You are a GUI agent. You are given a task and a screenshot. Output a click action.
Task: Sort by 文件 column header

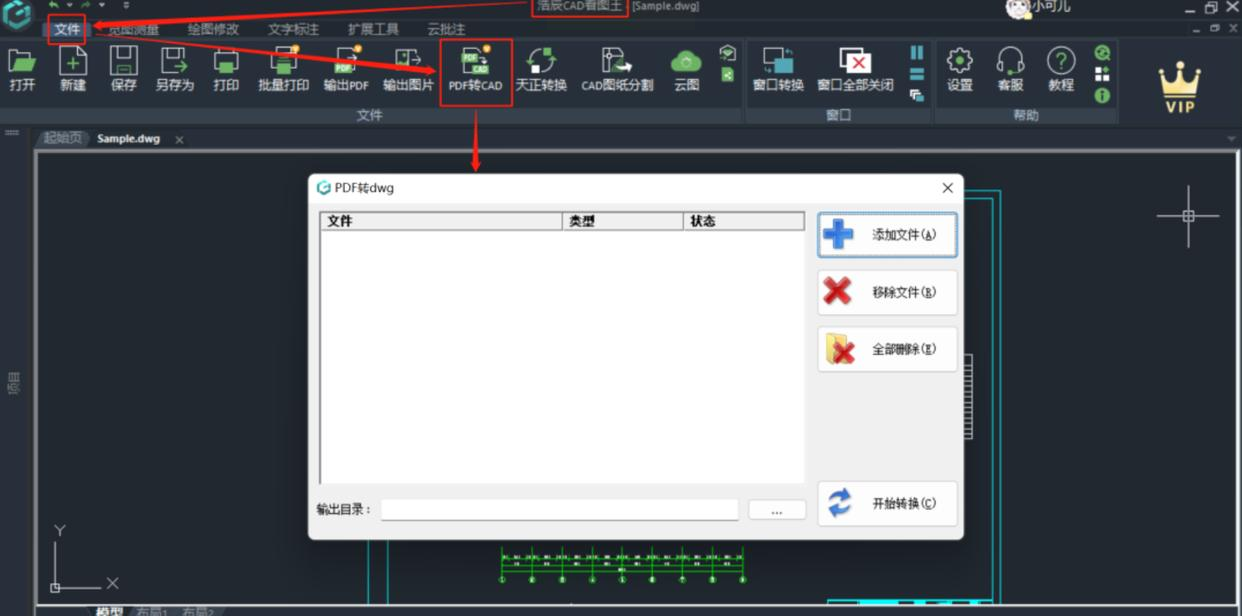441,221
